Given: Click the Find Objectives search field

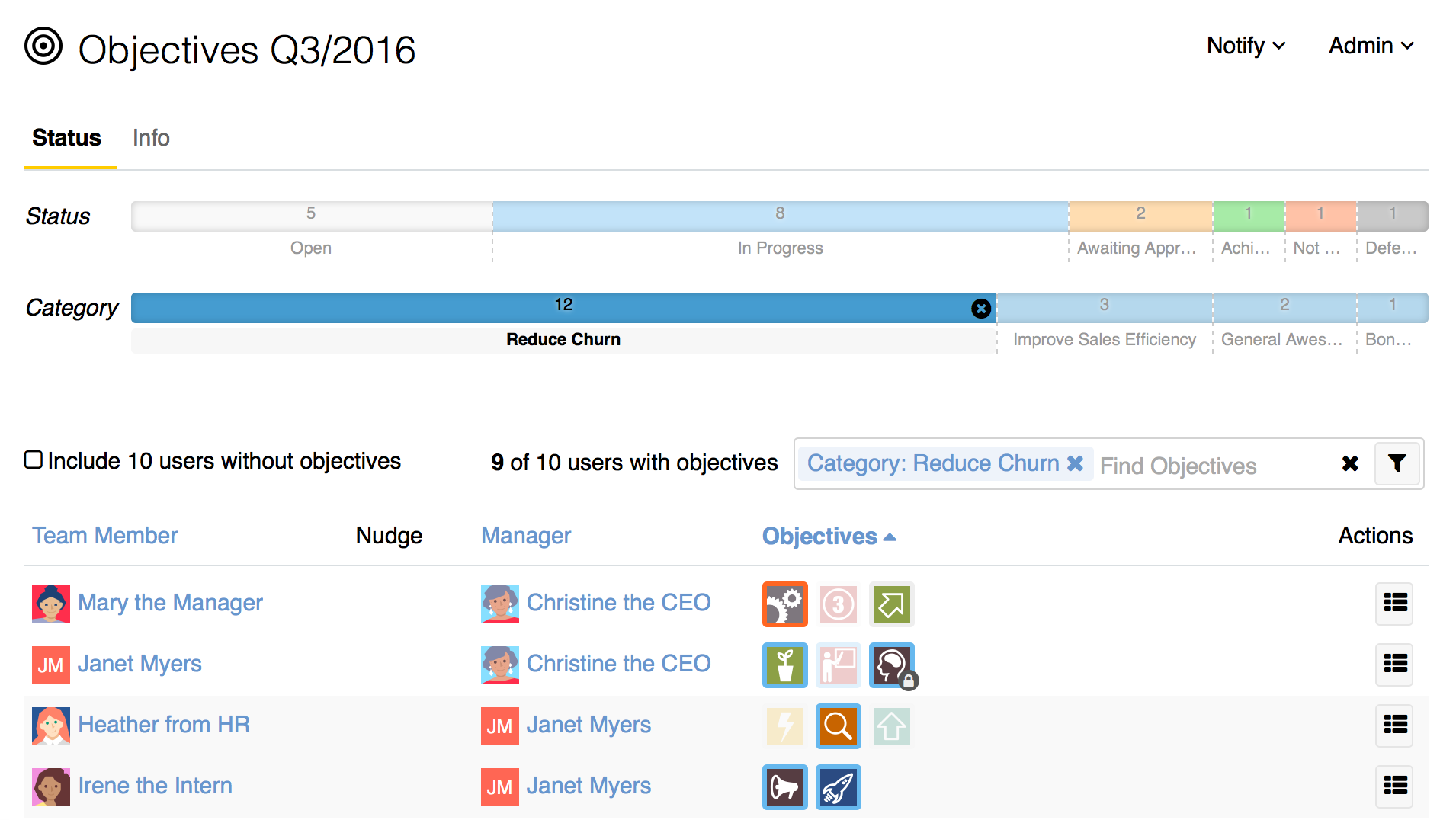Looking at the screenshot, I should point(1212,466).
